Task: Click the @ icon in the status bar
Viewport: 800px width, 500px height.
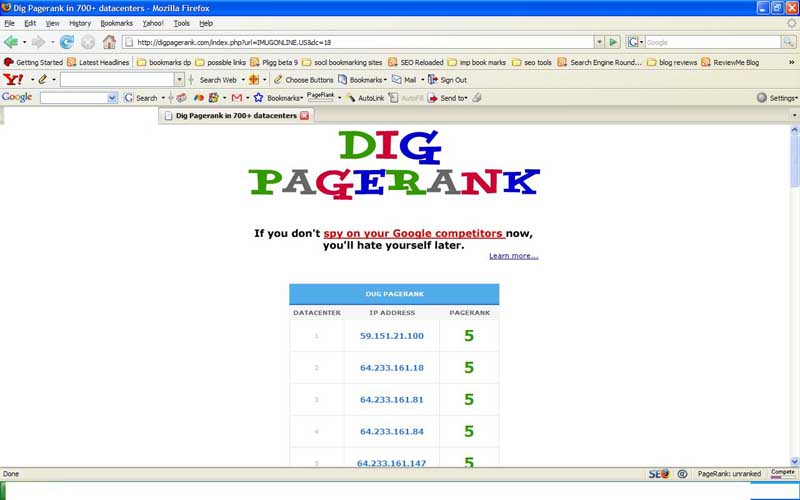Action: click(x=683, y=474)
